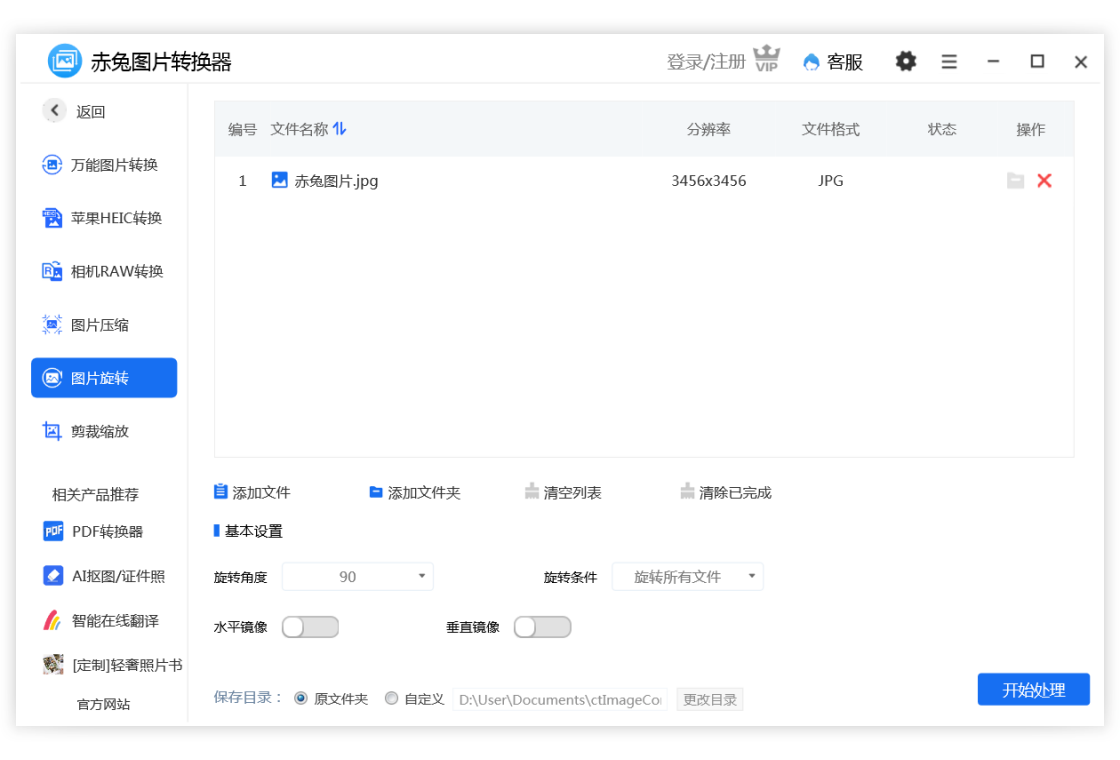Click the RAW camera conversion icon
This screenshot has height=760, width=1120.
click(x=51, y=271)
